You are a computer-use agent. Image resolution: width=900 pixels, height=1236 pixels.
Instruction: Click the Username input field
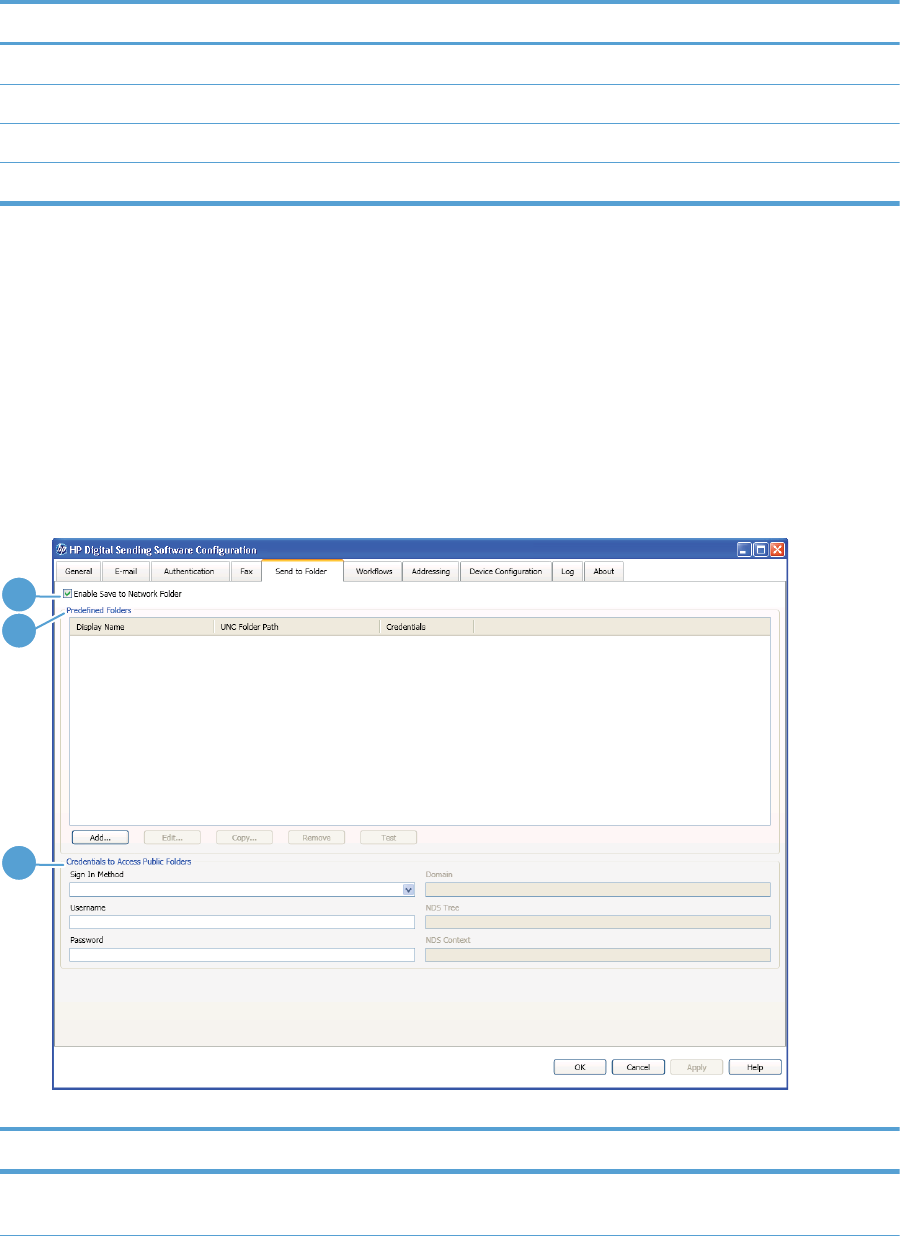(x=242, y=922)
